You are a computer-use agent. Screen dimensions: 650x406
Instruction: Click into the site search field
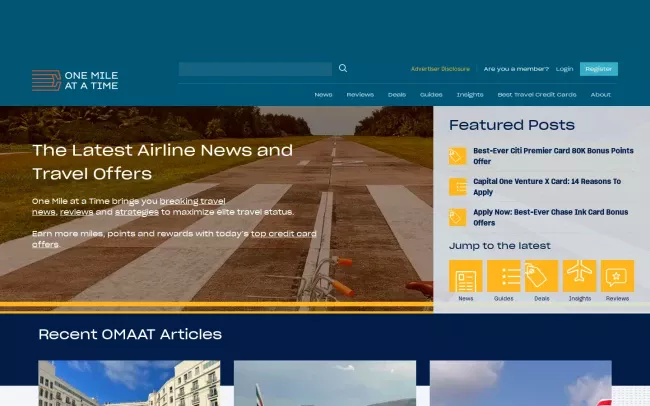coord(255,69)
